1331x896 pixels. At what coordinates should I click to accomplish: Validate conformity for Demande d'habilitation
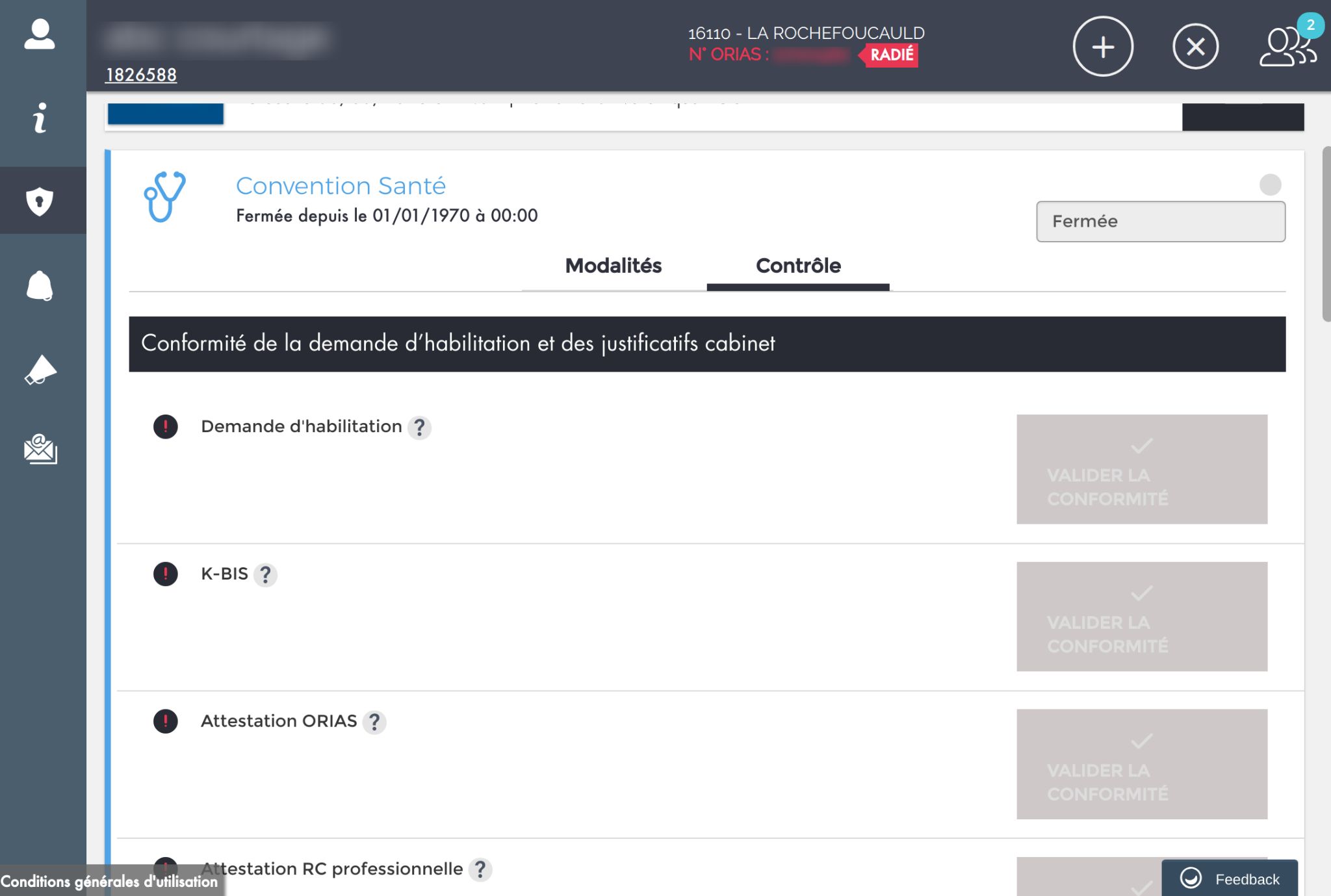(1142, 469)
